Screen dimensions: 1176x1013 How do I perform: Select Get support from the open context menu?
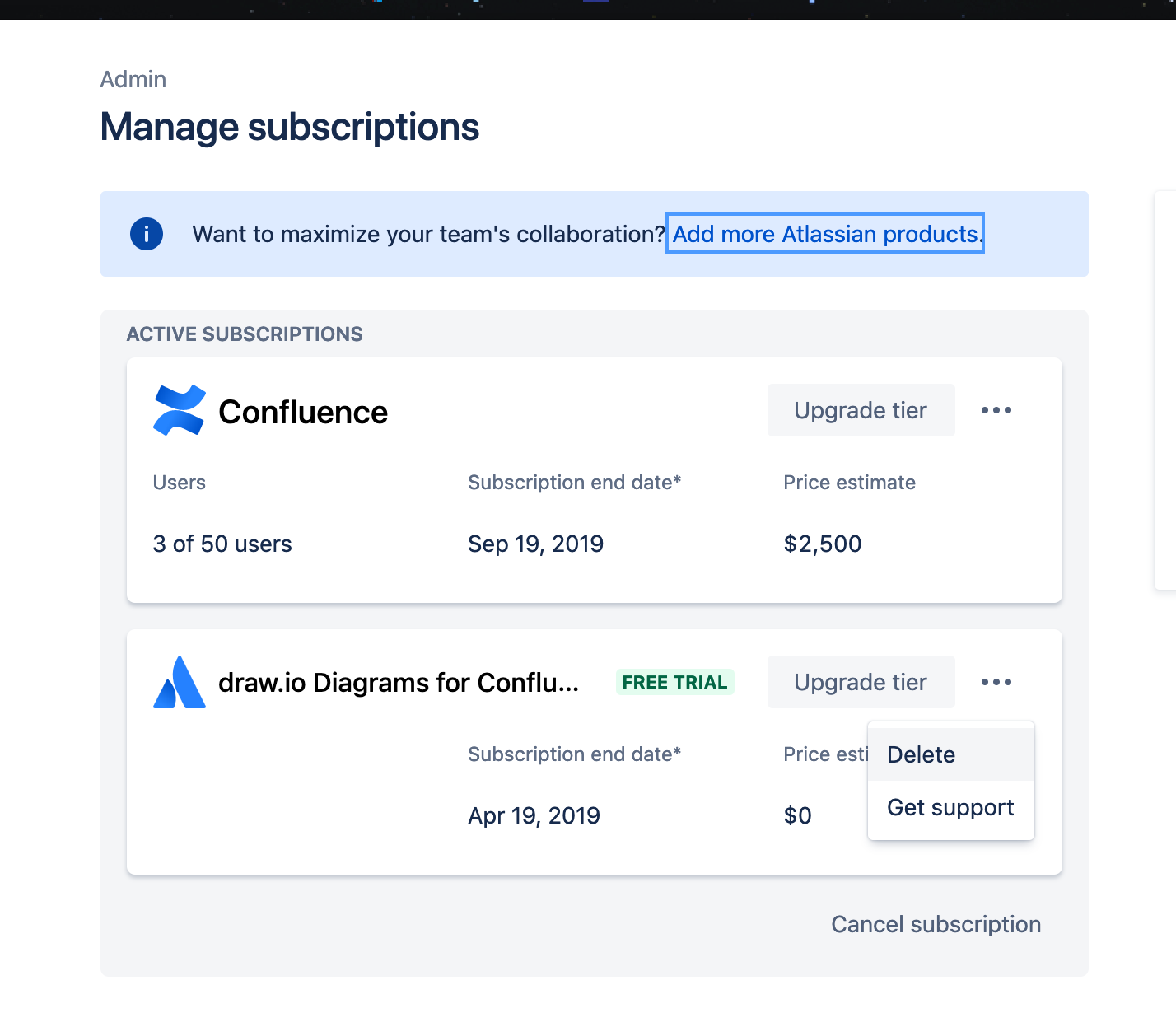point(950,807)
